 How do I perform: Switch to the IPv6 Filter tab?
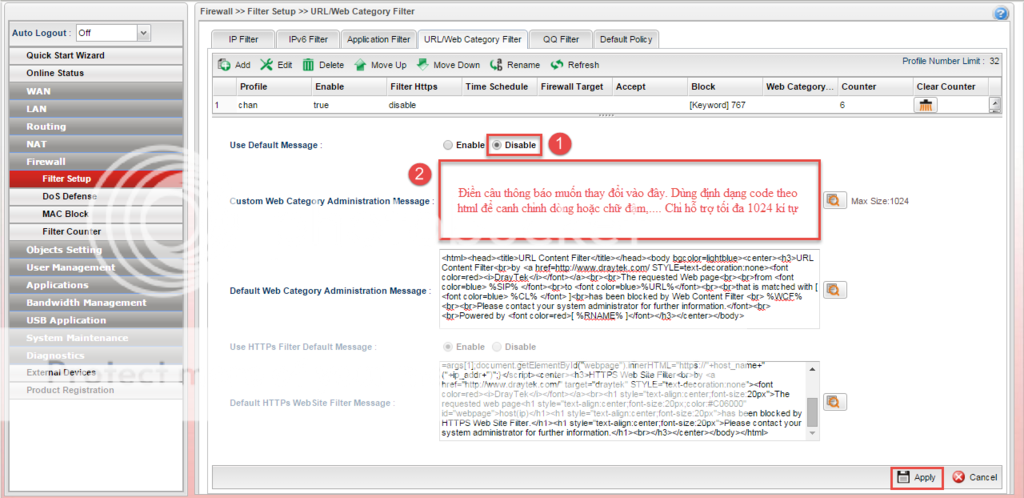(x=308, y=39)
